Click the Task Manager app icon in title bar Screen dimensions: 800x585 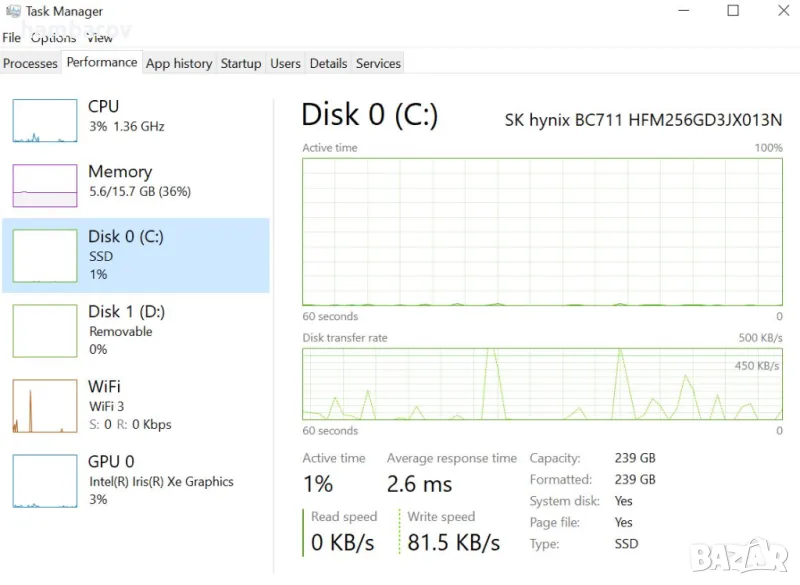[x=13, y=11]
